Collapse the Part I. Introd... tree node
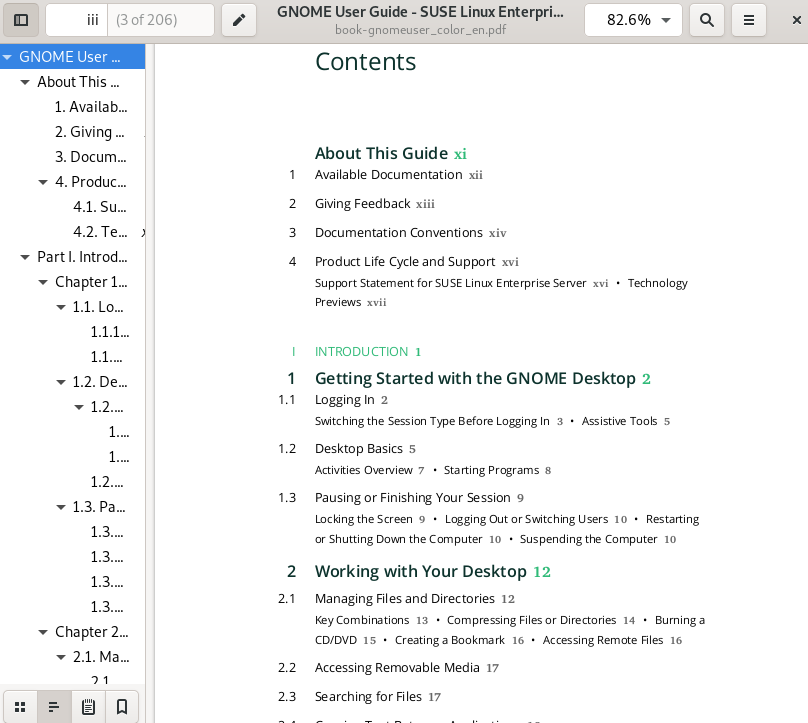Image resolution: width=808 pixels, height=723 pixels. pyautogui.click(x=26, y=257)
